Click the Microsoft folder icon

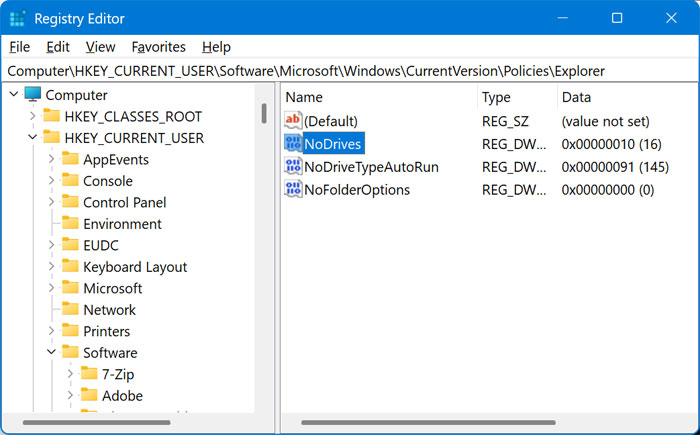70,287
